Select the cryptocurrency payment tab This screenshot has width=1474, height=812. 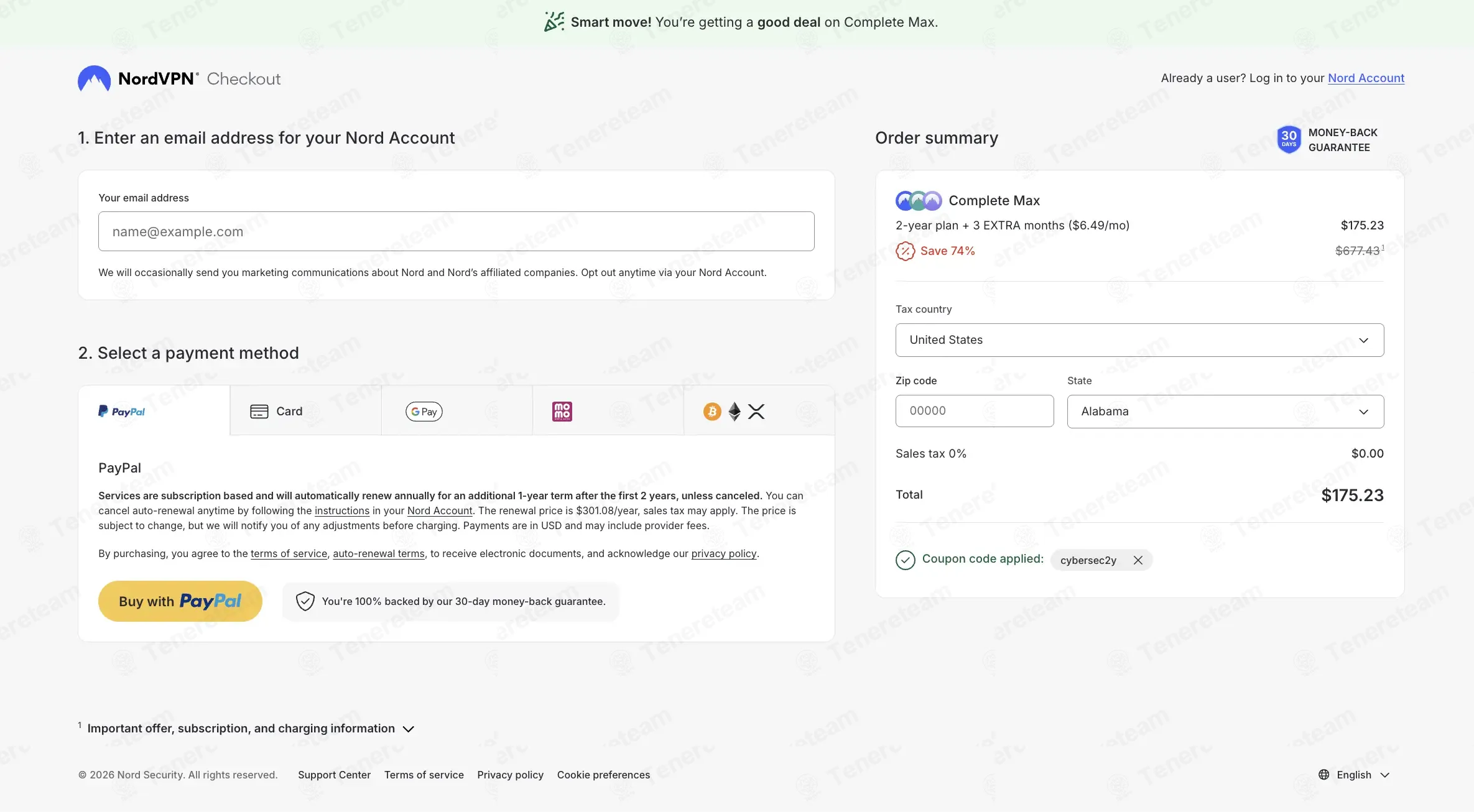click(x=759, y=411)
